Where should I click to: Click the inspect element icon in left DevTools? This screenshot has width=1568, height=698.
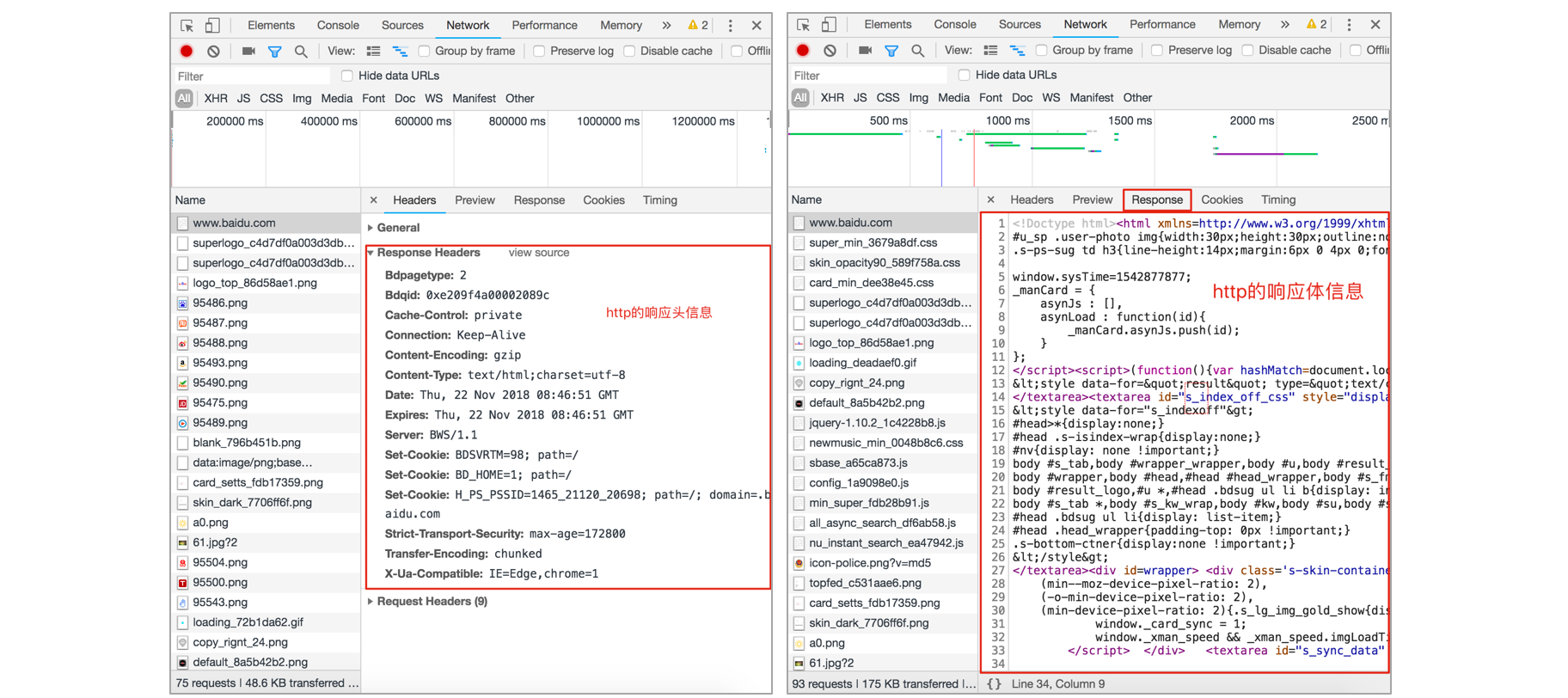187,26
